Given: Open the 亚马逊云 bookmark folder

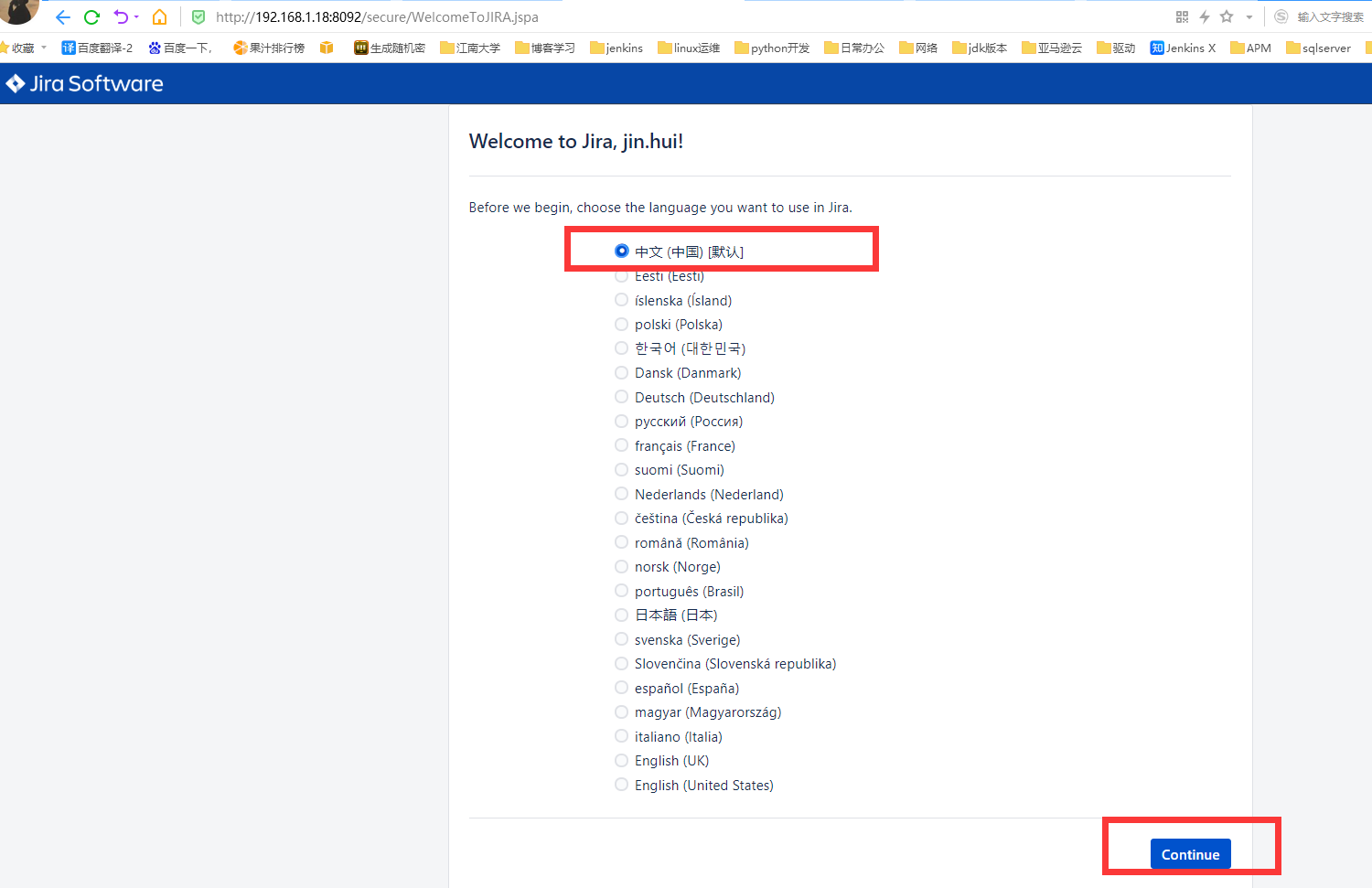Looking at the screenshot, I should 1052,48.
